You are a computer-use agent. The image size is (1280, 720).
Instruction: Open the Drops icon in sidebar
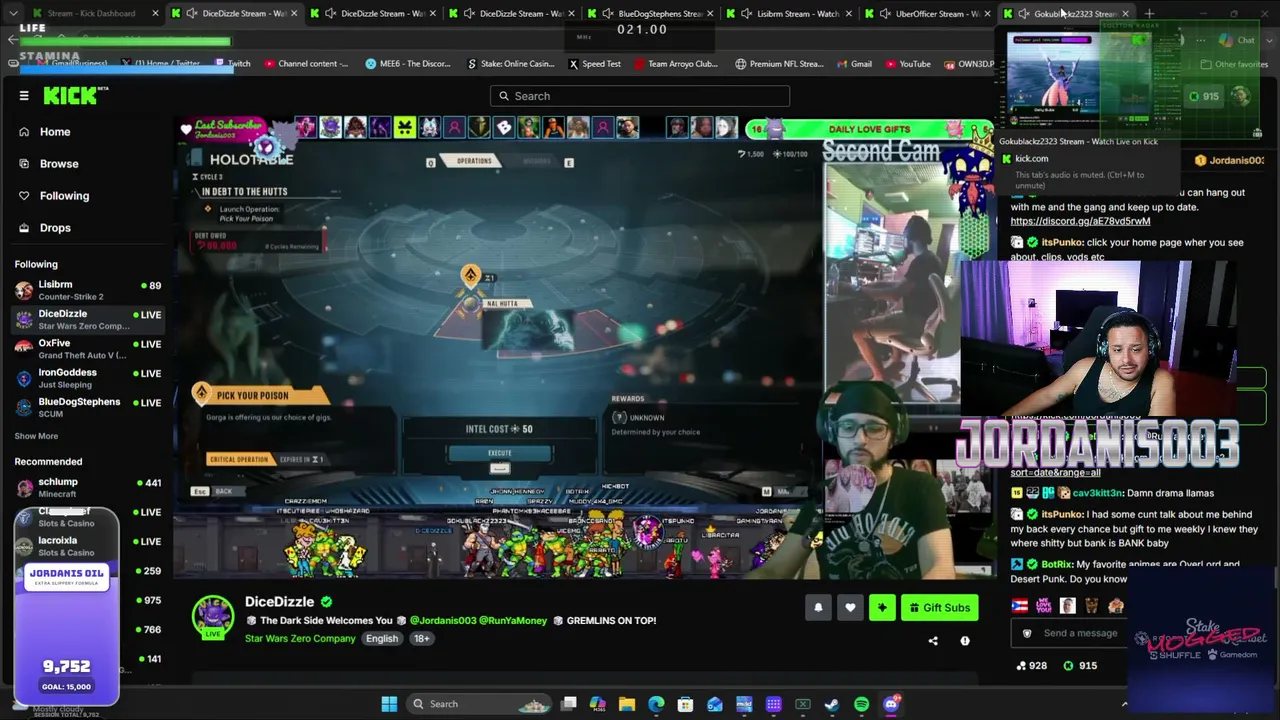(x=24, y=228)
